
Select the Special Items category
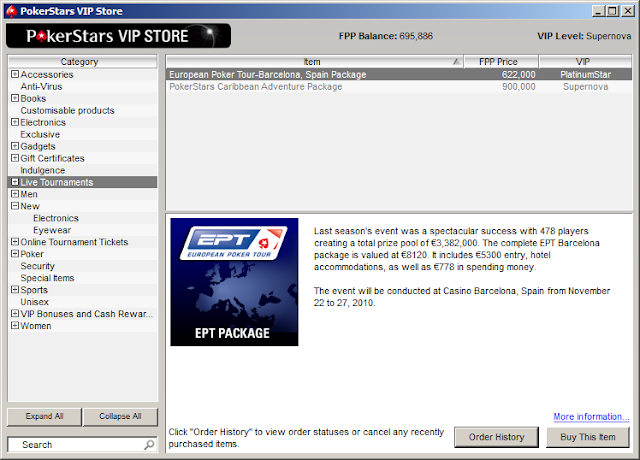point(47,278)
